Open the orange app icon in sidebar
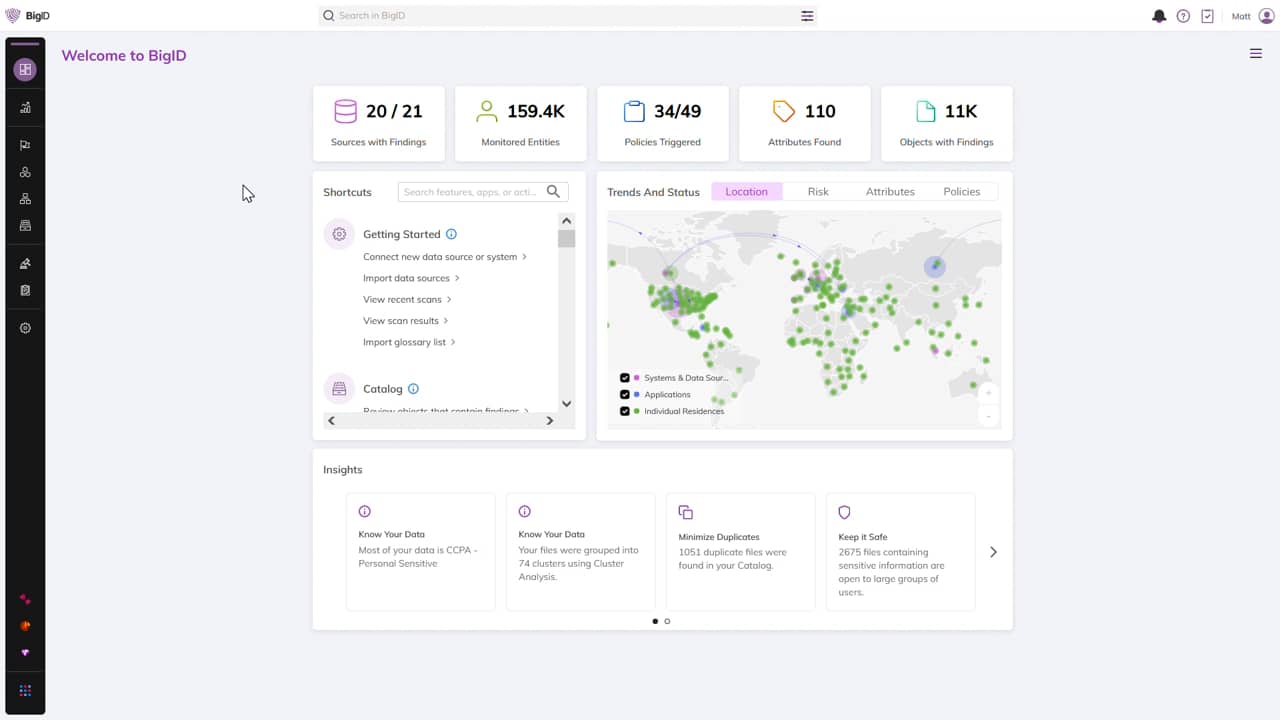The height and width of the screenshot is (720, 1280). (x=25, y=626)
